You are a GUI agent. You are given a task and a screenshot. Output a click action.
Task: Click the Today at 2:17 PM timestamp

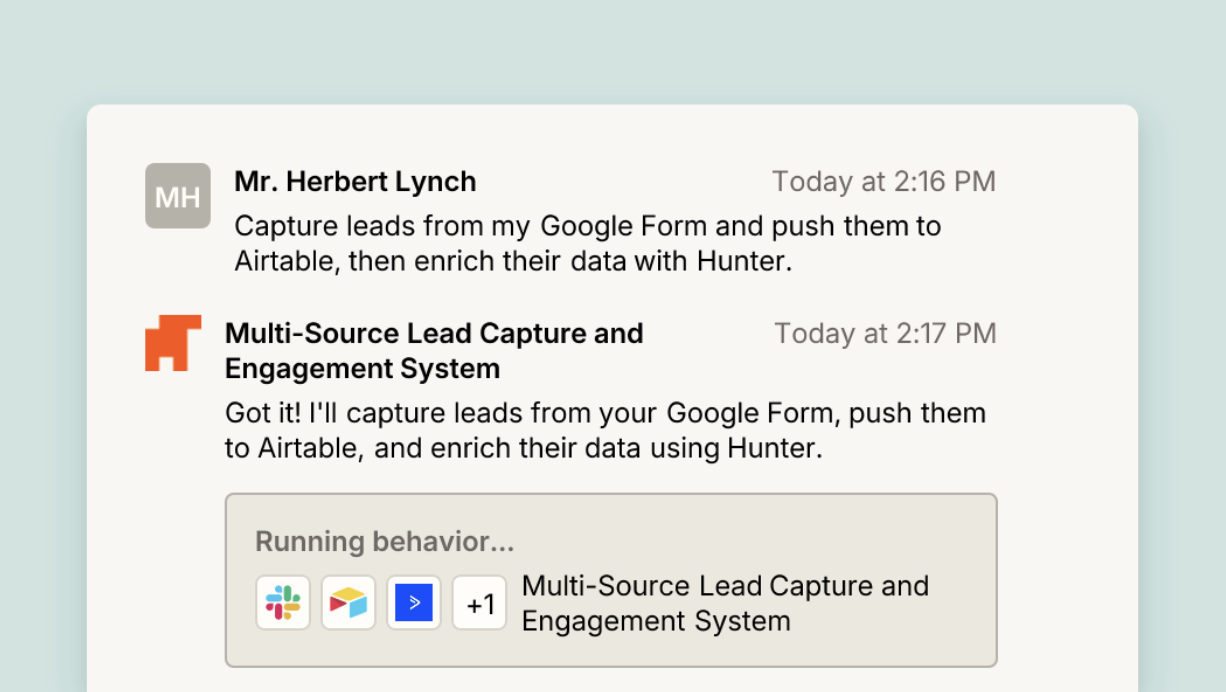(x=885, y=333)
